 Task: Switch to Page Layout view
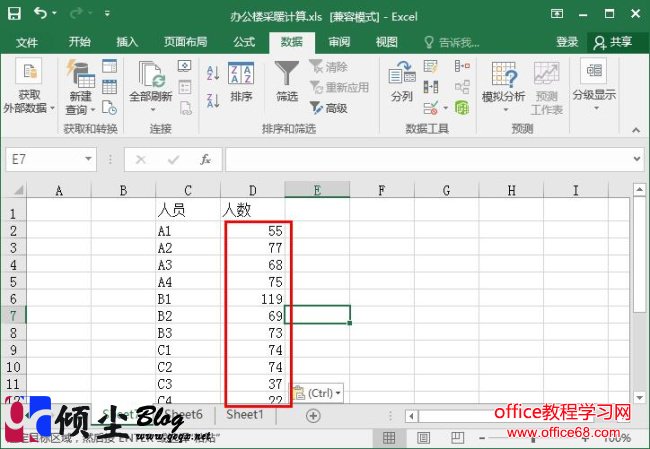click(423, 438)
